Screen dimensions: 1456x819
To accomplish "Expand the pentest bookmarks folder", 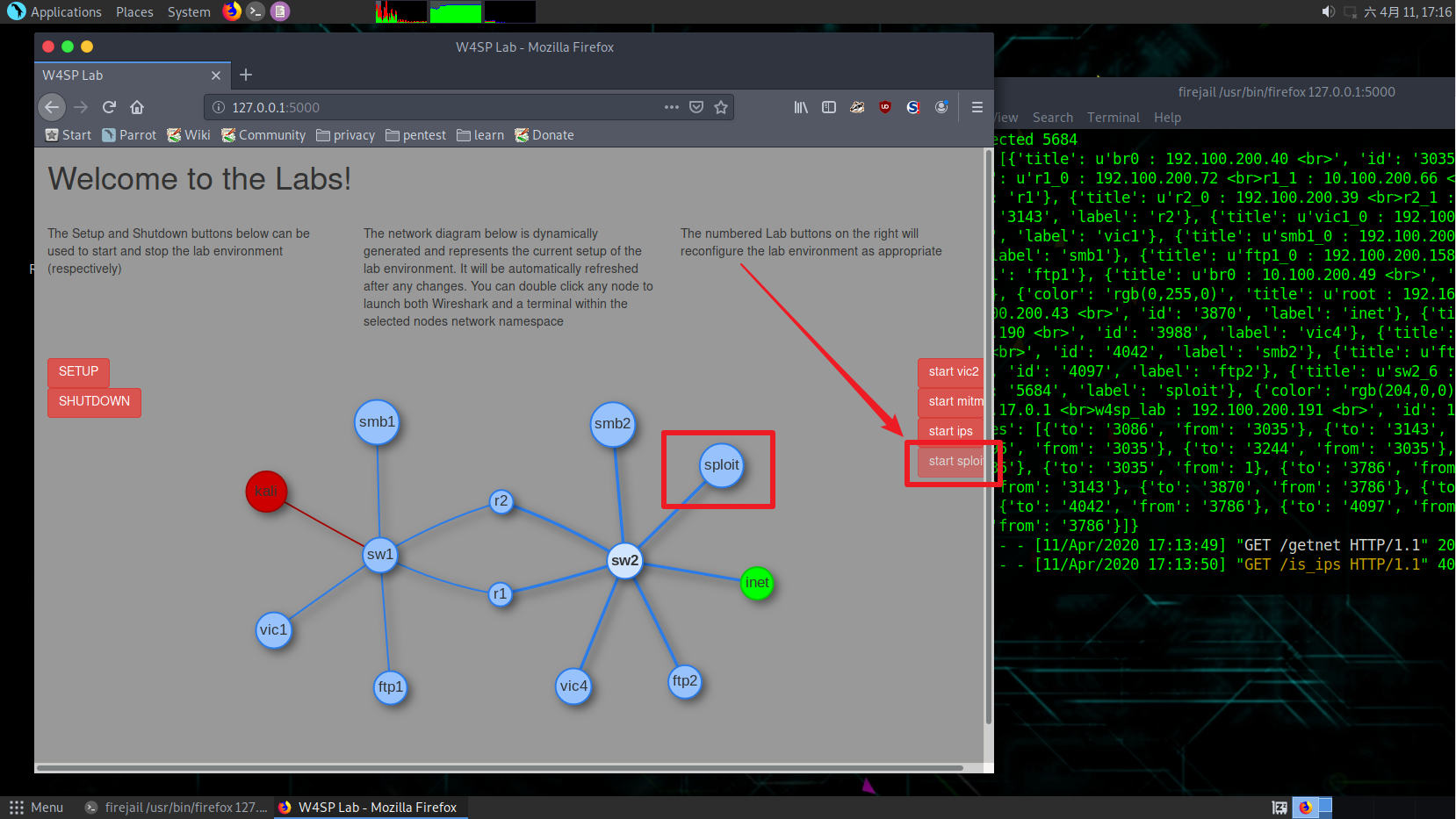I will coord(416,135).
